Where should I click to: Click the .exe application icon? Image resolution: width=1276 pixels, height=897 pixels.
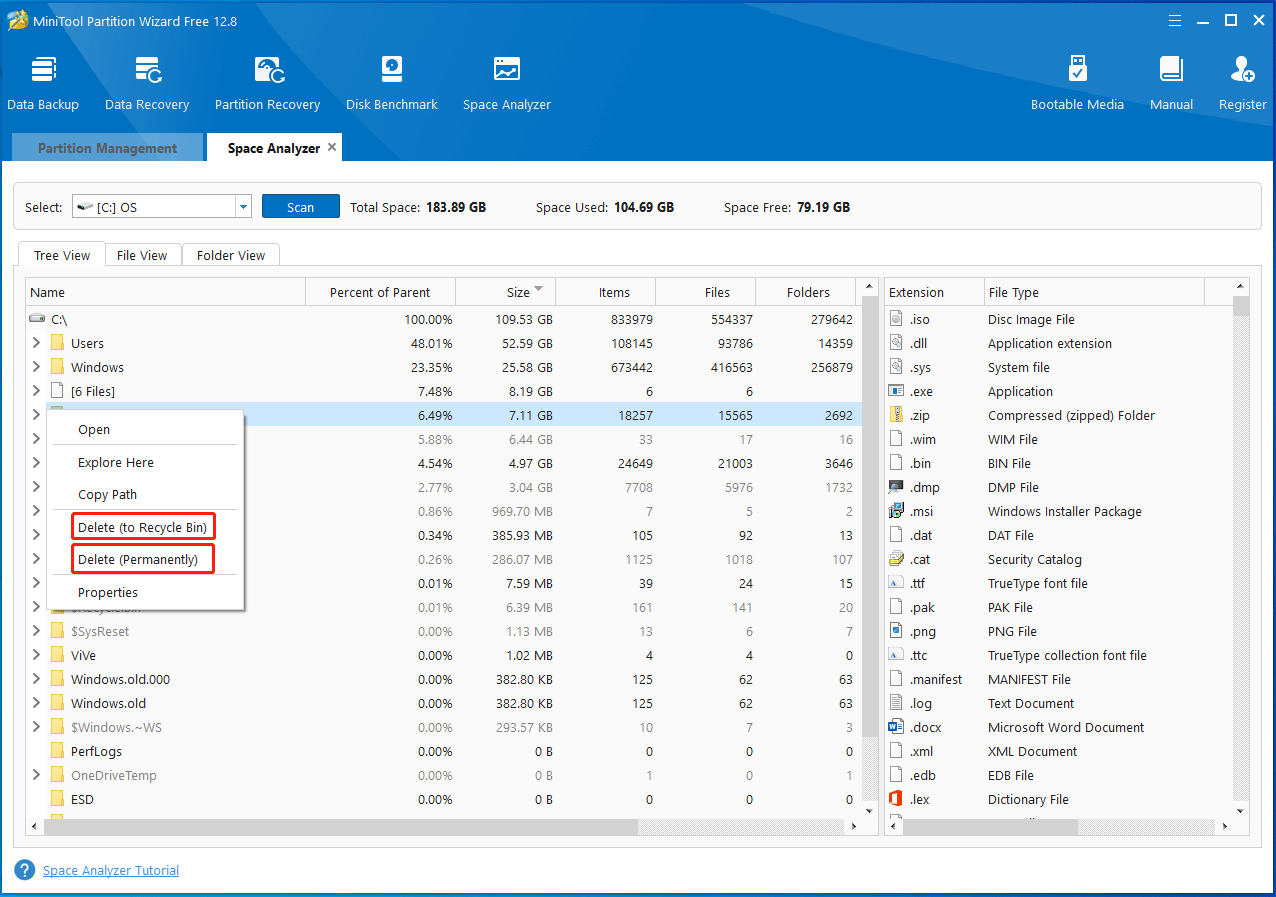(896, 391)
